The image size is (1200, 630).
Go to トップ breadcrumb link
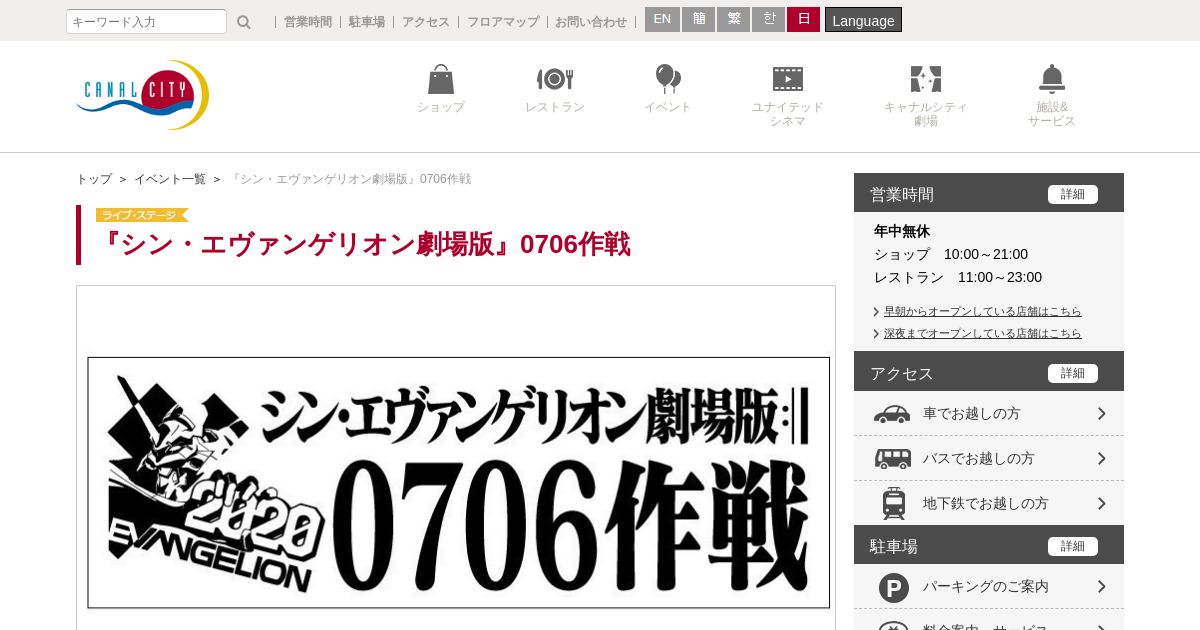click(94, 179)
